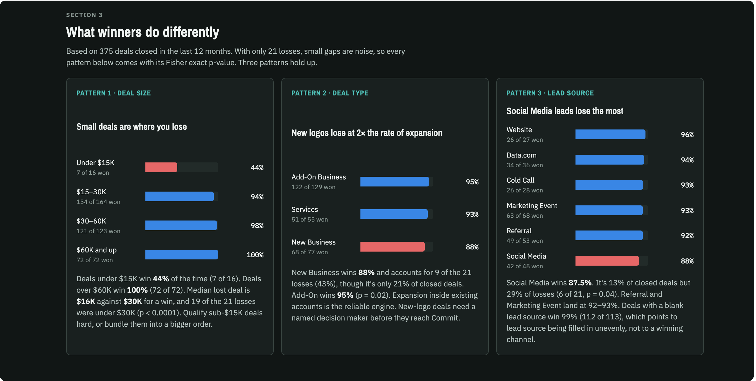
Task: Click the 'Website' lead source label
Action: click(519, 130)
